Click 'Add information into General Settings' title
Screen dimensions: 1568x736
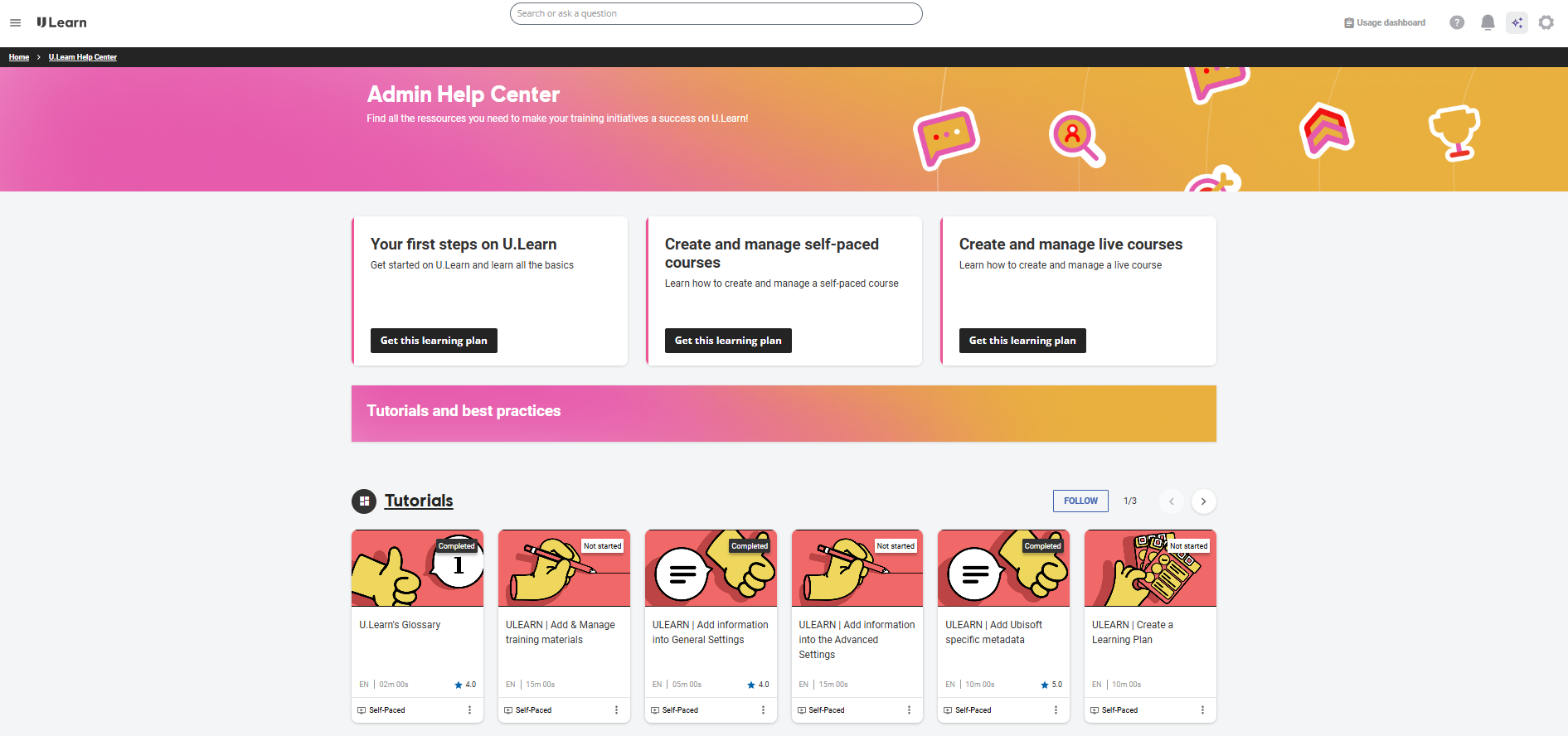[x=711, y=632]
